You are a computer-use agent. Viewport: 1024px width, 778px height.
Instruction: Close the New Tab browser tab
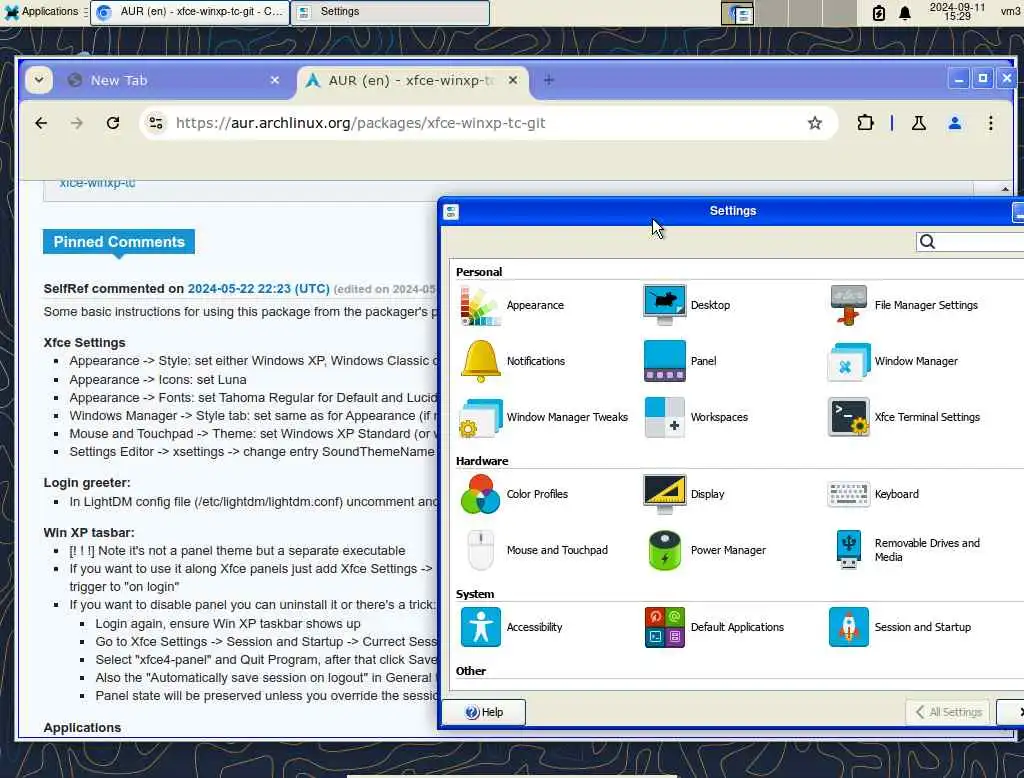275,80
